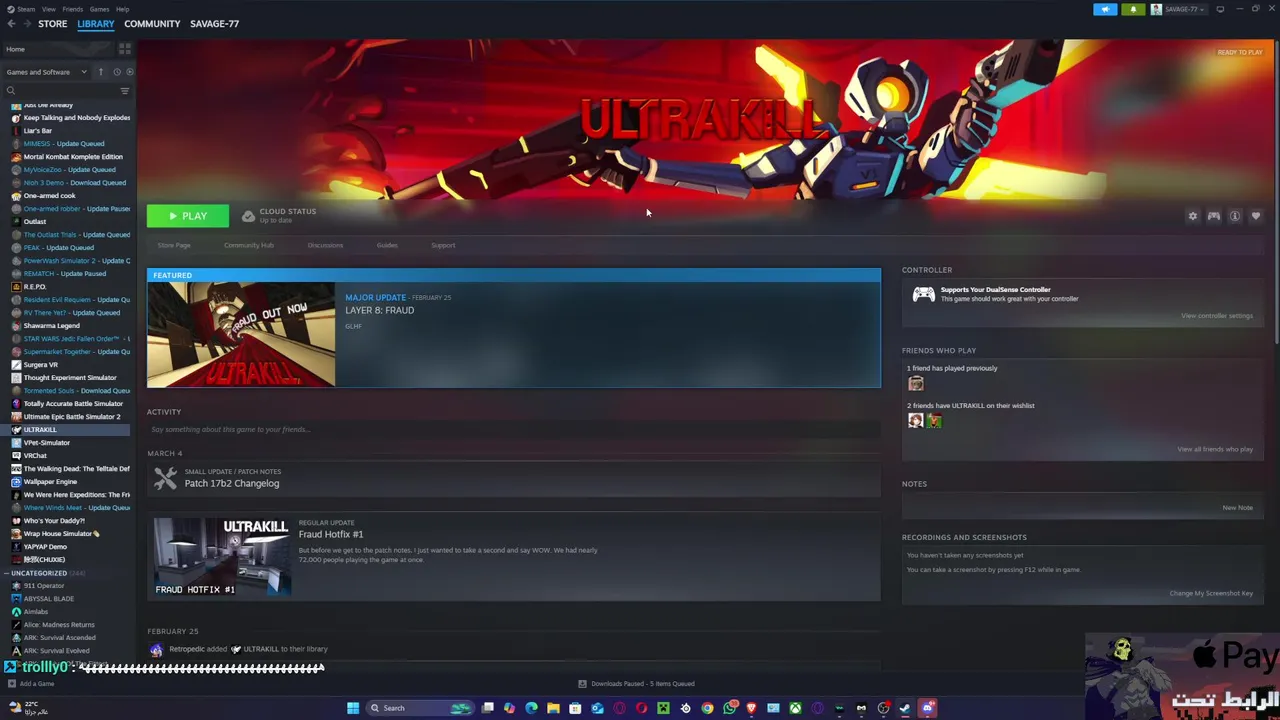
Task: Go back with the navigation arrow
Action: coord(11,24)
